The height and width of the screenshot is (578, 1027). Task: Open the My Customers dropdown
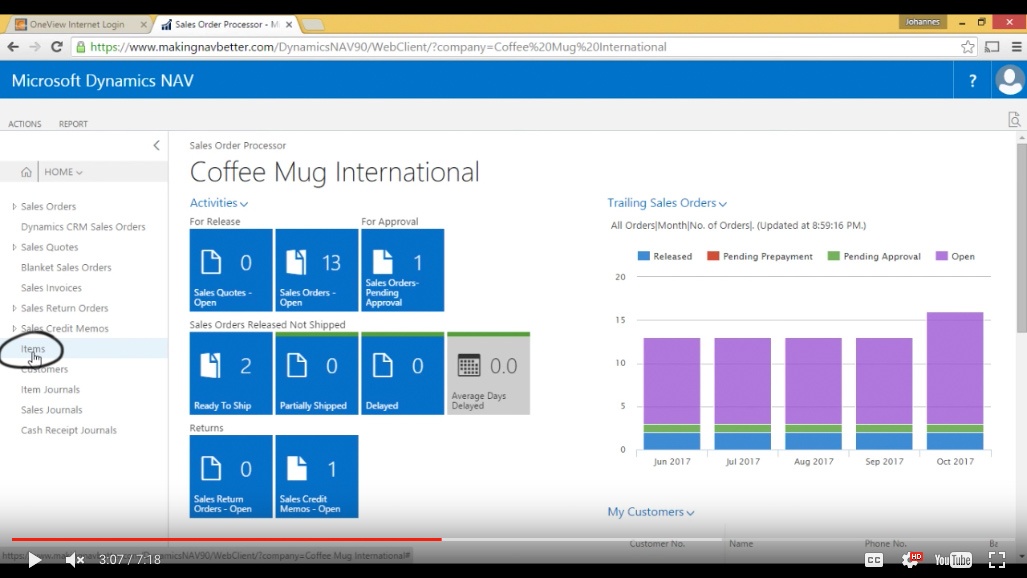tap(650, 512)
